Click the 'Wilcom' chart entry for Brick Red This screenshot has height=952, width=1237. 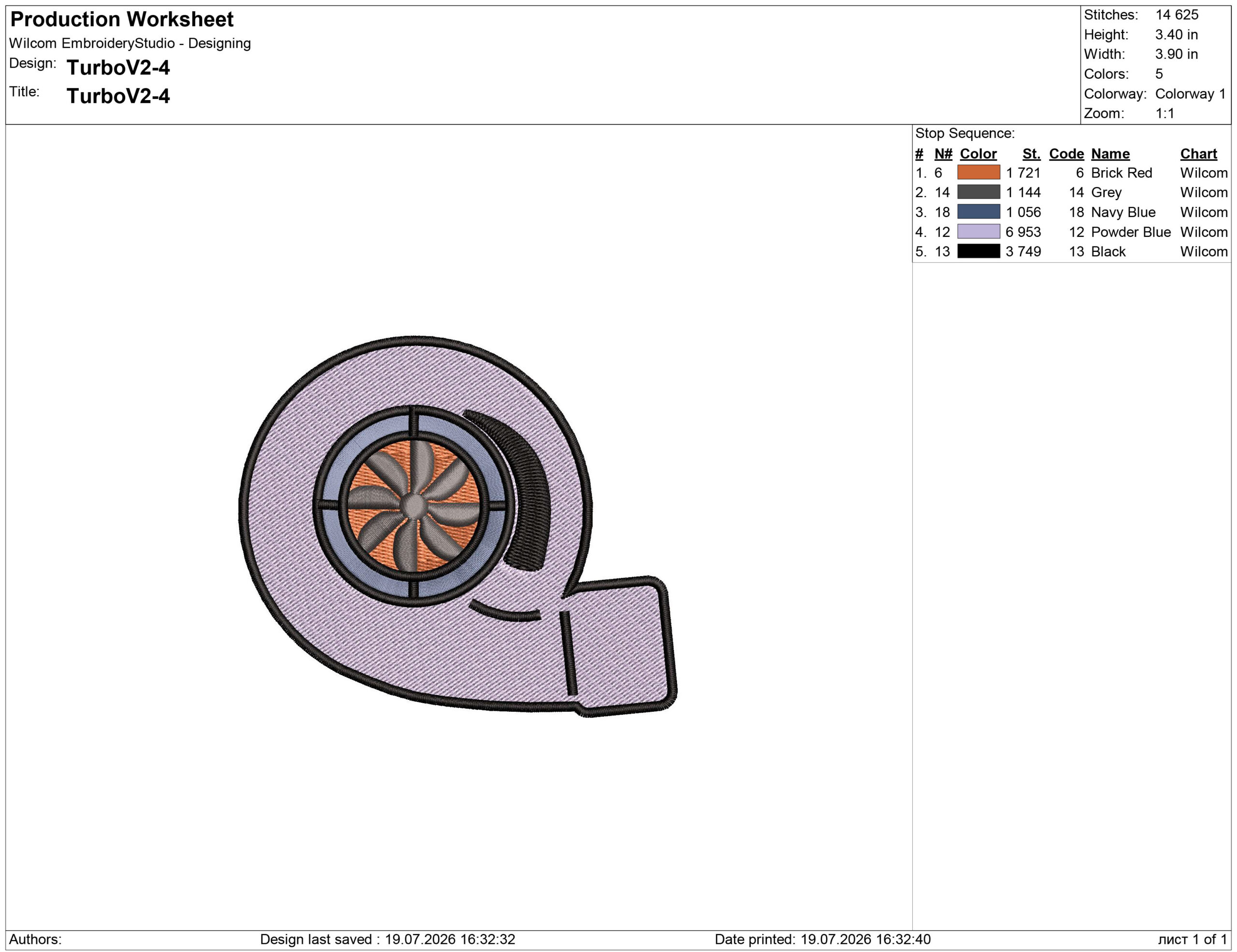point(1204,173)
